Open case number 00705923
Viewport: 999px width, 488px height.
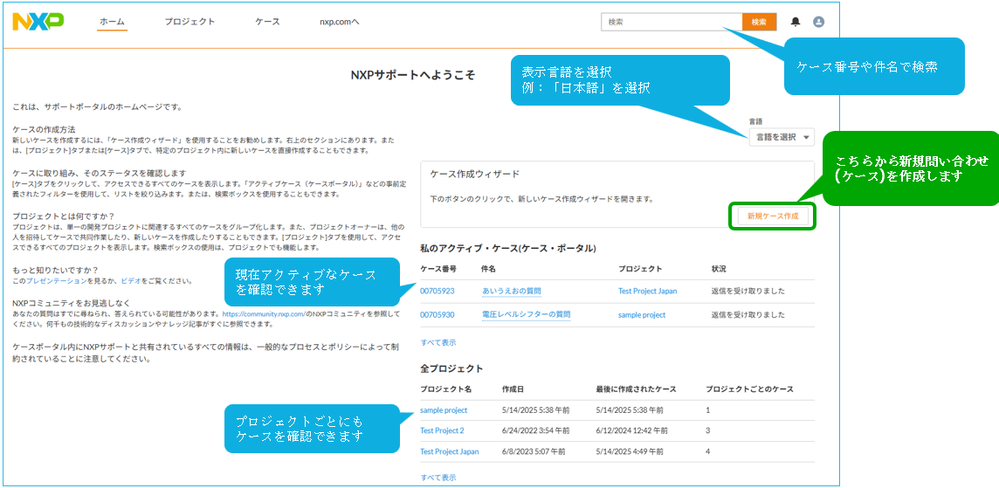(437, 291)
